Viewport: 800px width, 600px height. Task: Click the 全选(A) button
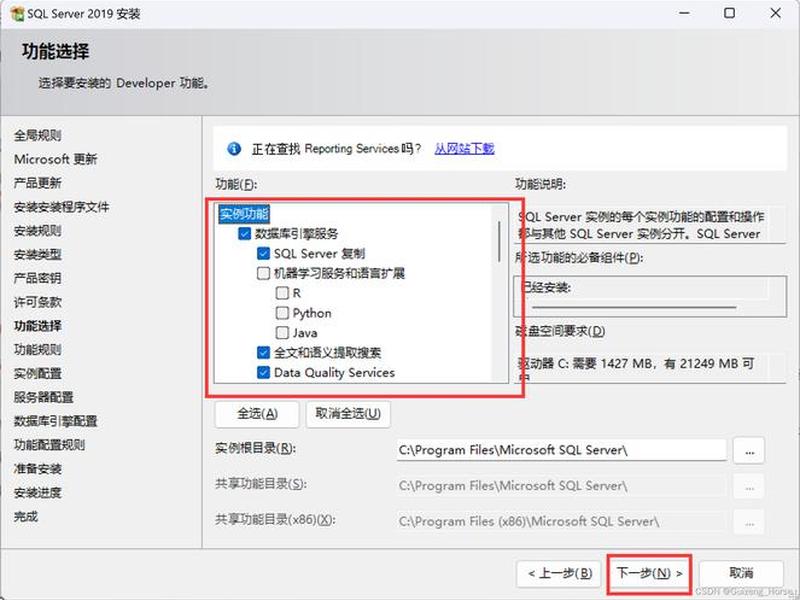click(x=257, y=414)
